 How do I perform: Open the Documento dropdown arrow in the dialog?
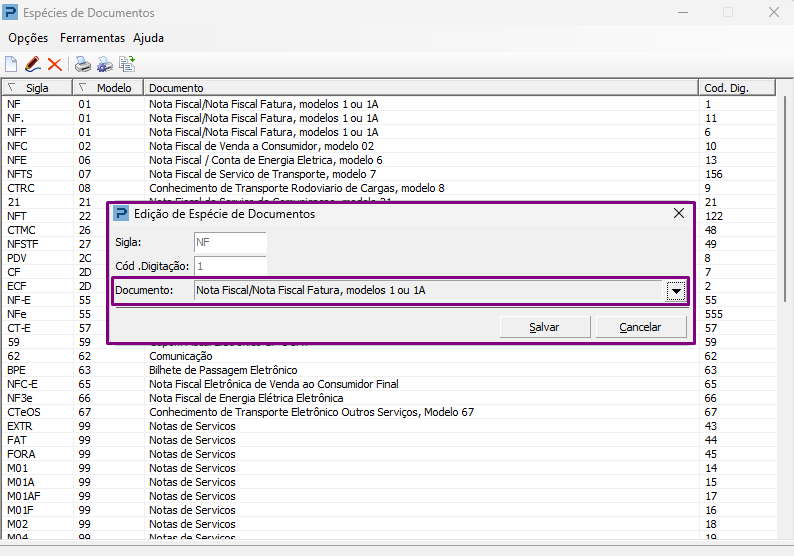pyautogui.click(x=676, y=291)
